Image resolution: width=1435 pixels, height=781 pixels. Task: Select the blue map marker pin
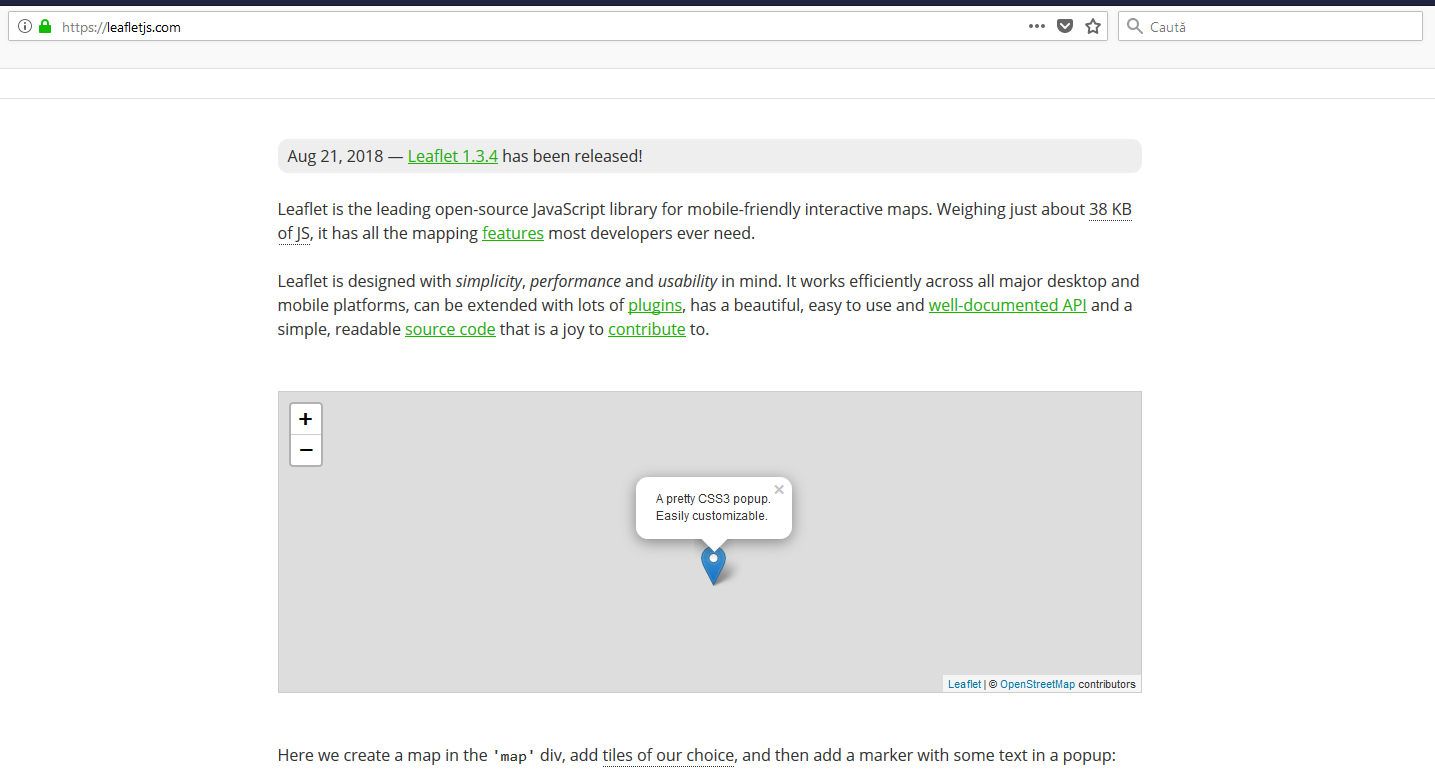click(x=713, y=565)
